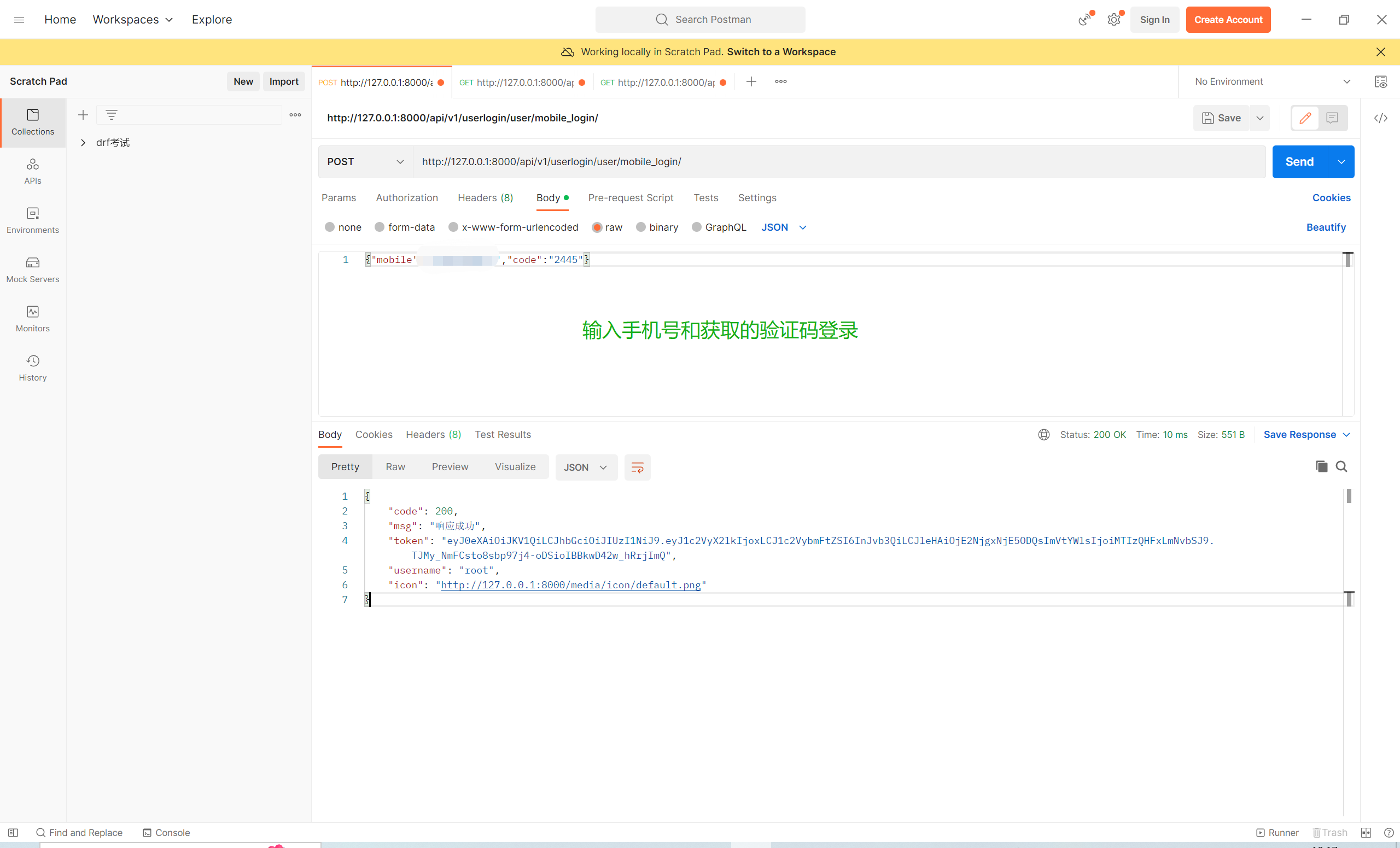Open the No Environment dropdown
This screenshot has width=1400, height=848.
[1271, 82]
